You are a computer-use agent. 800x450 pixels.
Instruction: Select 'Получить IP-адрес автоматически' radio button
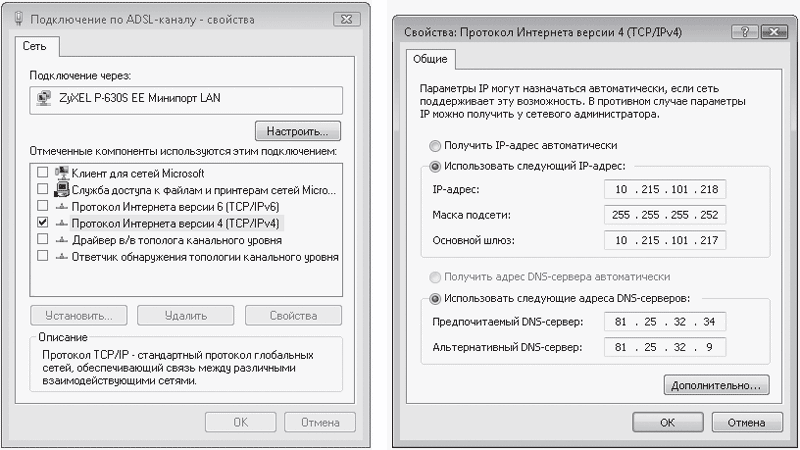point(433,145)
